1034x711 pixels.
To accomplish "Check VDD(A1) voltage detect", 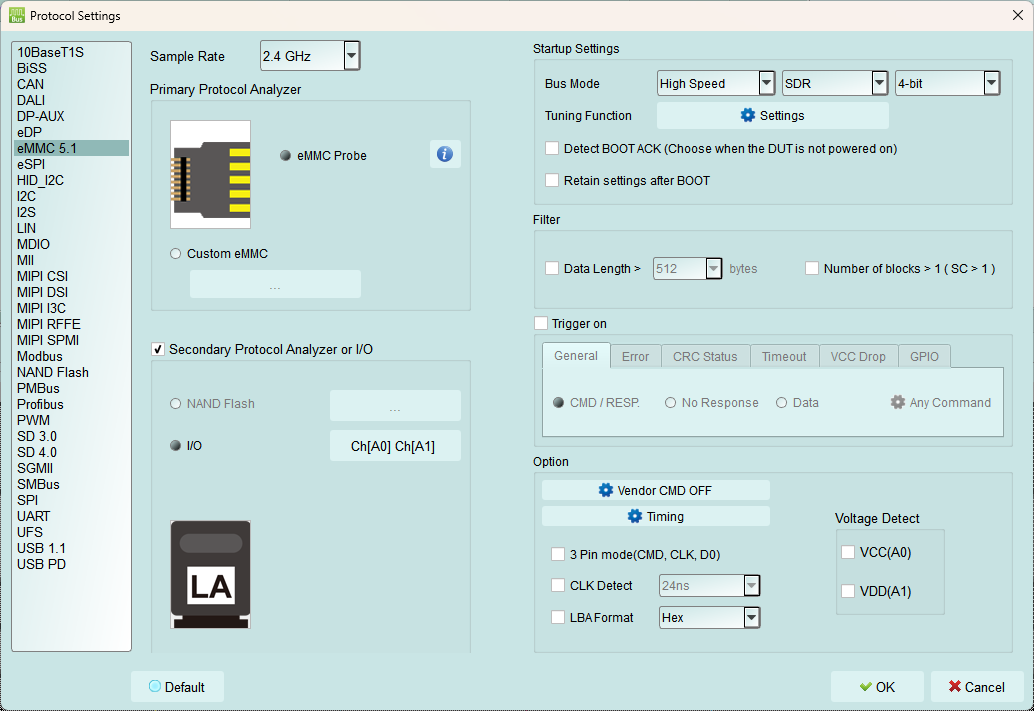I will tap(848, 591).
